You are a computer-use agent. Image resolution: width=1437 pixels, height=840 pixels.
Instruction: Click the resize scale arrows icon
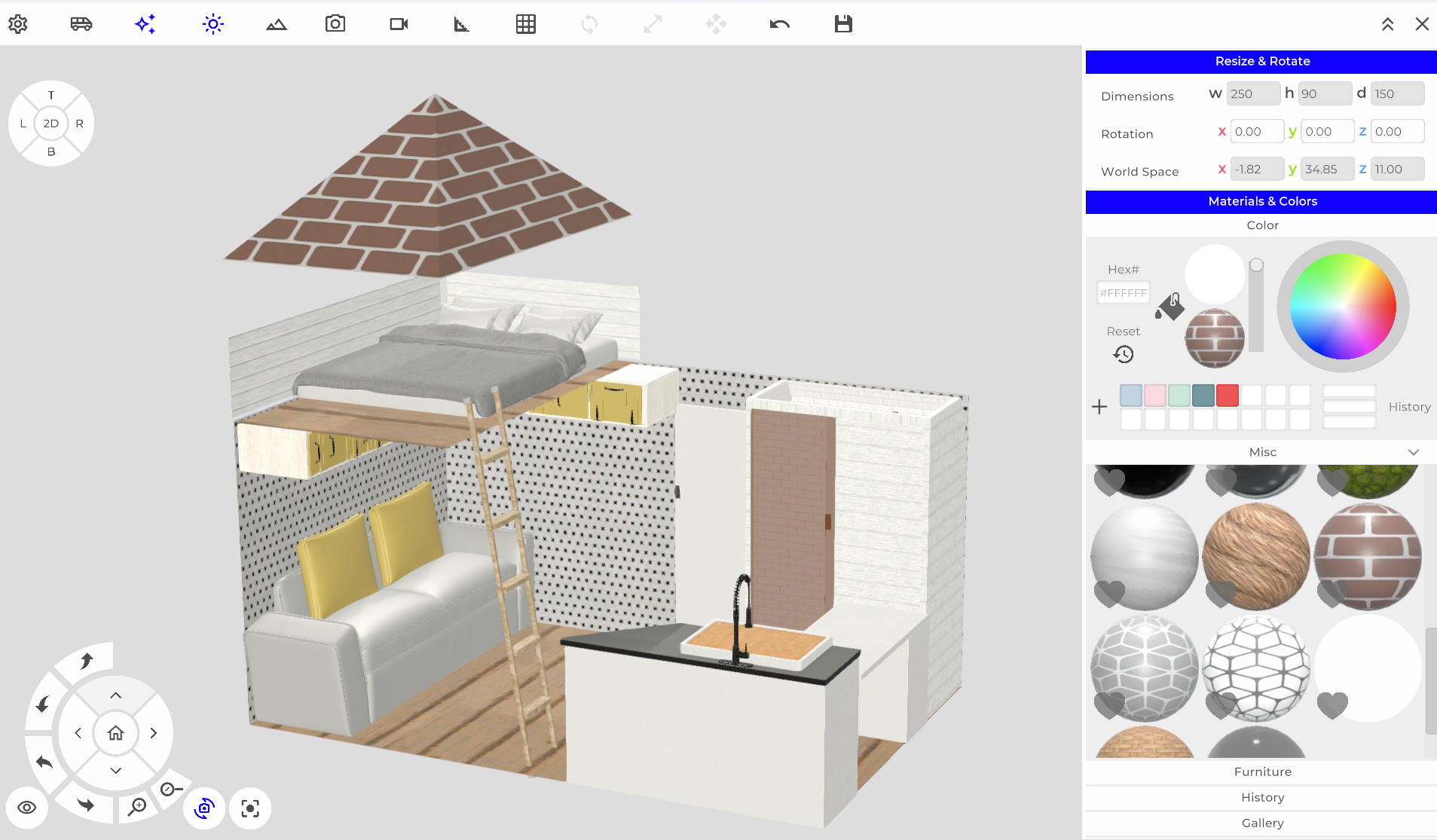pos(653,24)
